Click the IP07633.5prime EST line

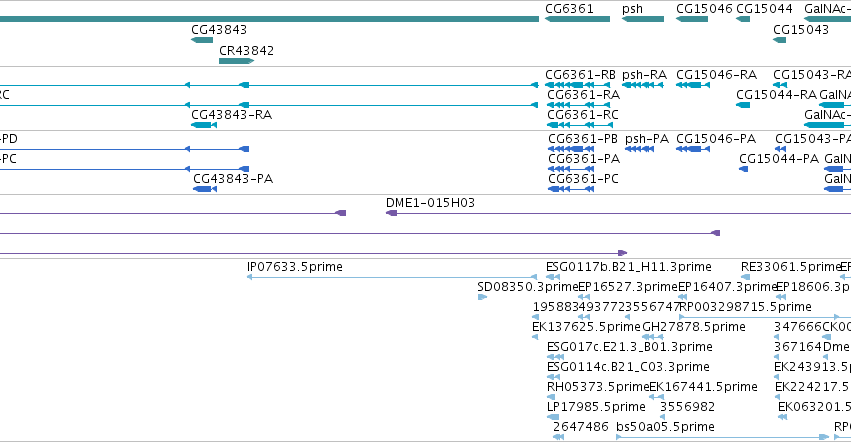coord(392,277)
